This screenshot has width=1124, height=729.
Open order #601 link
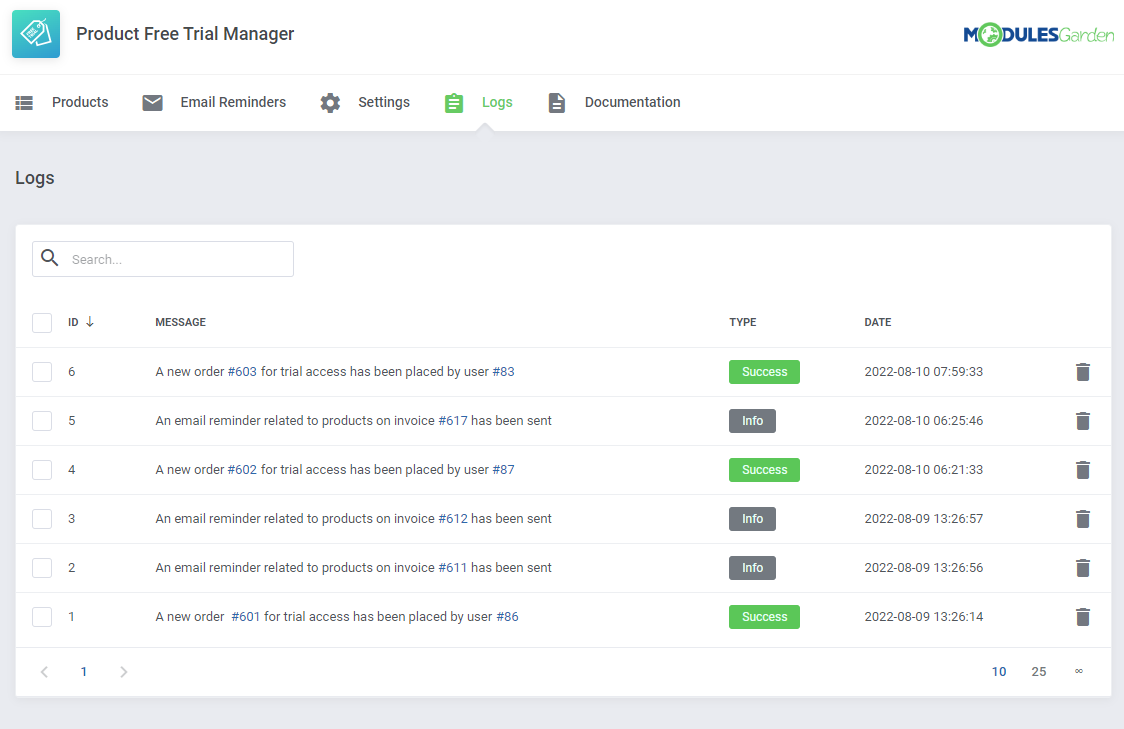point(246,616)
